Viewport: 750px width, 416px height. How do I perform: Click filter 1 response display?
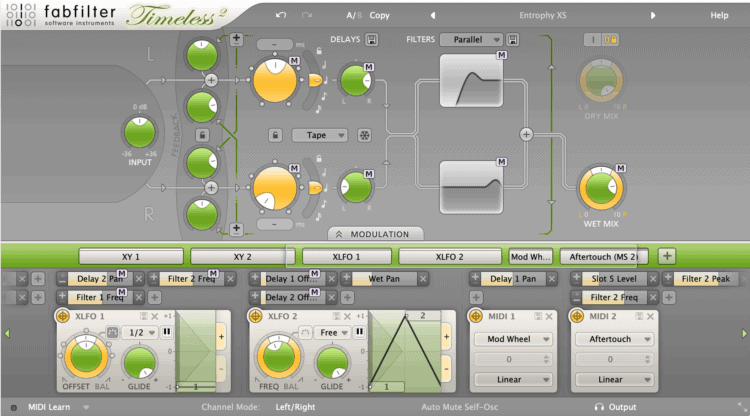click(x=471, y=80)
